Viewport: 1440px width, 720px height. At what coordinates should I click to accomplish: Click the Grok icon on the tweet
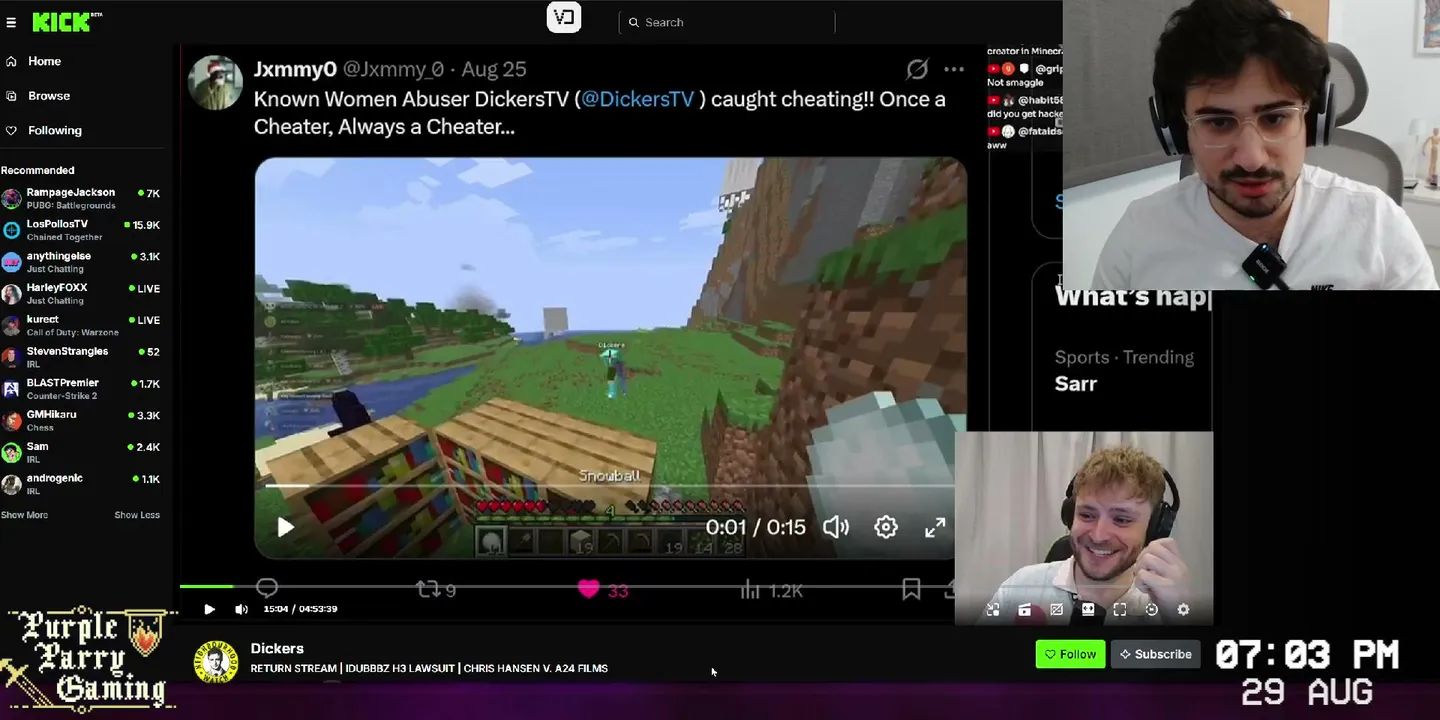click(917, 69)
